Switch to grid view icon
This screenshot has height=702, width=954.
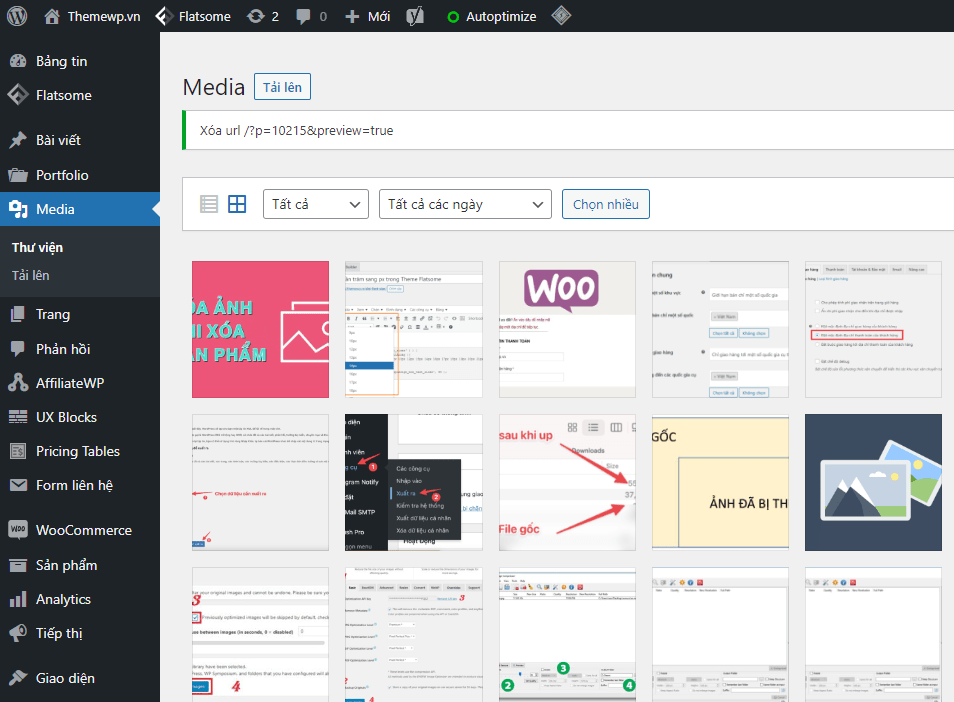coord(237,204)
